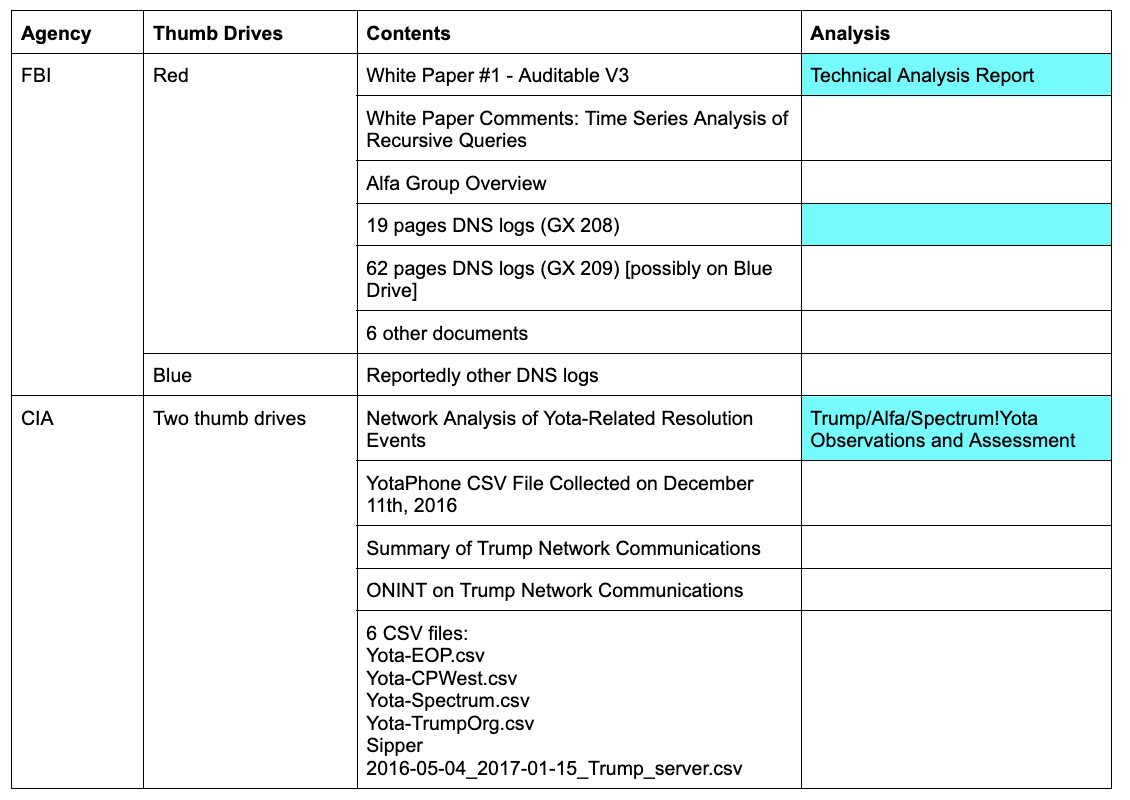This screenshot has width=1130, height=800.
Task: Click "Reportedly other DNS logs" cell
Action: pyautogui.click(x=579, y=375)
